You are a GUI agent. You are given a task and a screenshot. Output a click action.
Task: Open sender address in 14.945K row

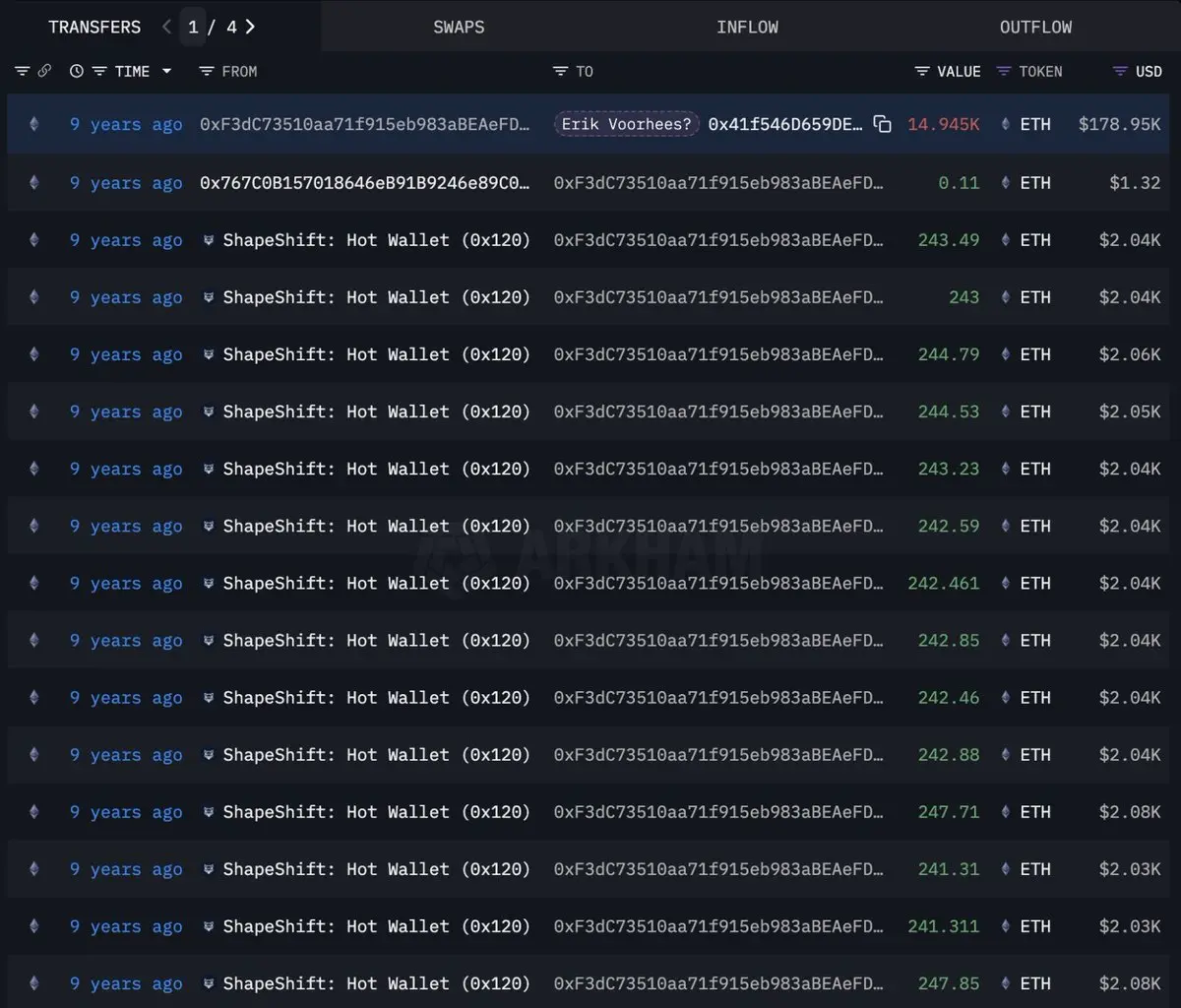tap(365, 124)
